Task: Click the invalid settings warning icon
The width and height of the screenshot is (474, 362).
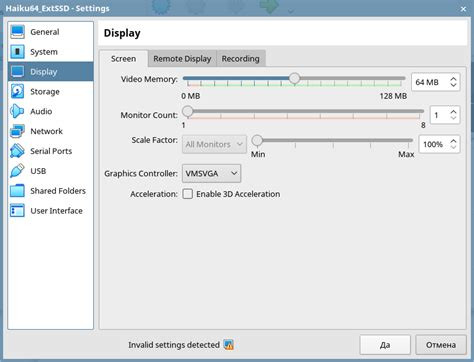Action: coord(229,345)
